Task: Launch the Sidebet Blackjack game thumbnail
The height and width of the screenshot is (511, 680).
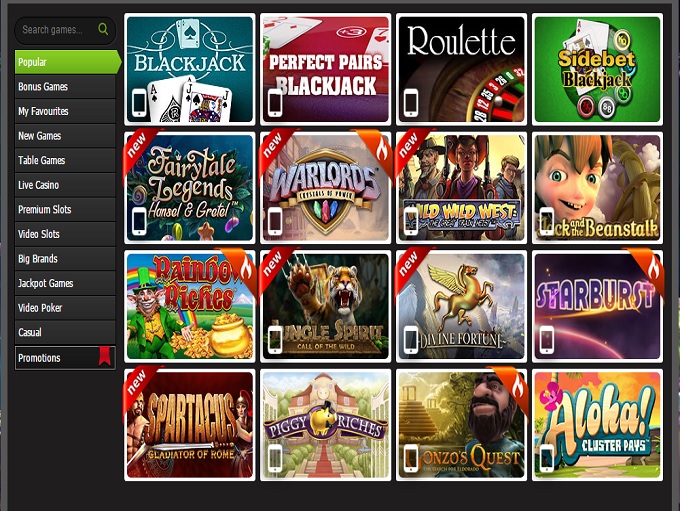Action: [597, 69]
